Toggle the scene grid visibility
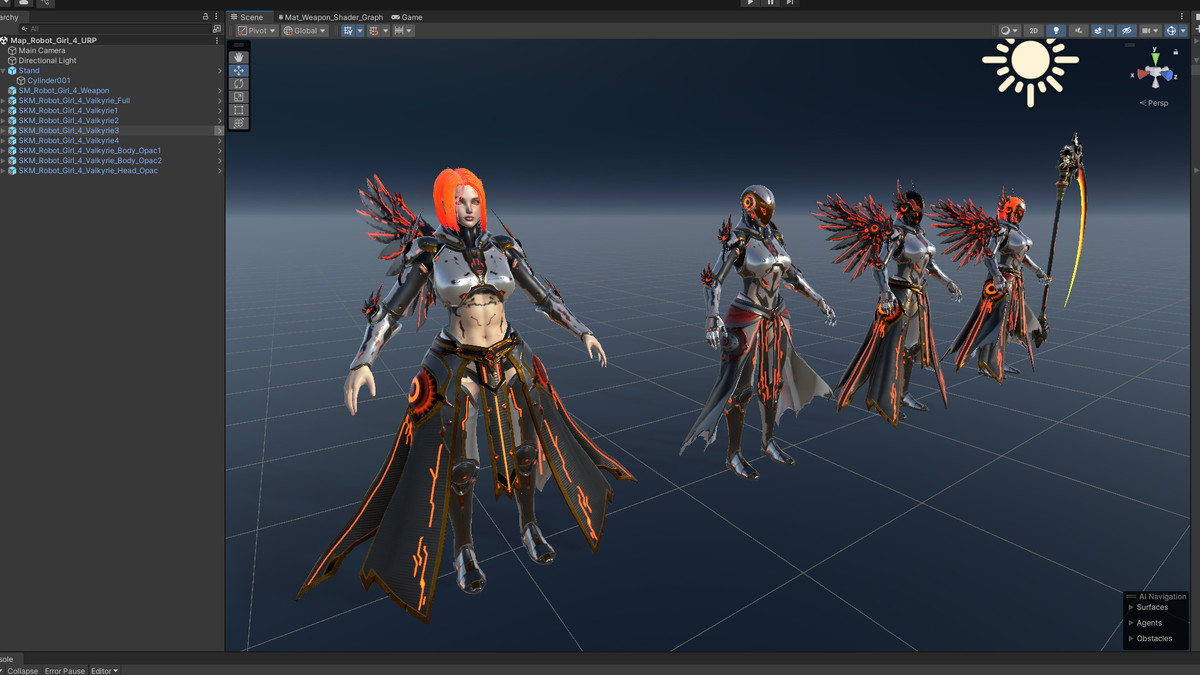The height and width of the screenshot is (675, 1200). tap(348, 31)
